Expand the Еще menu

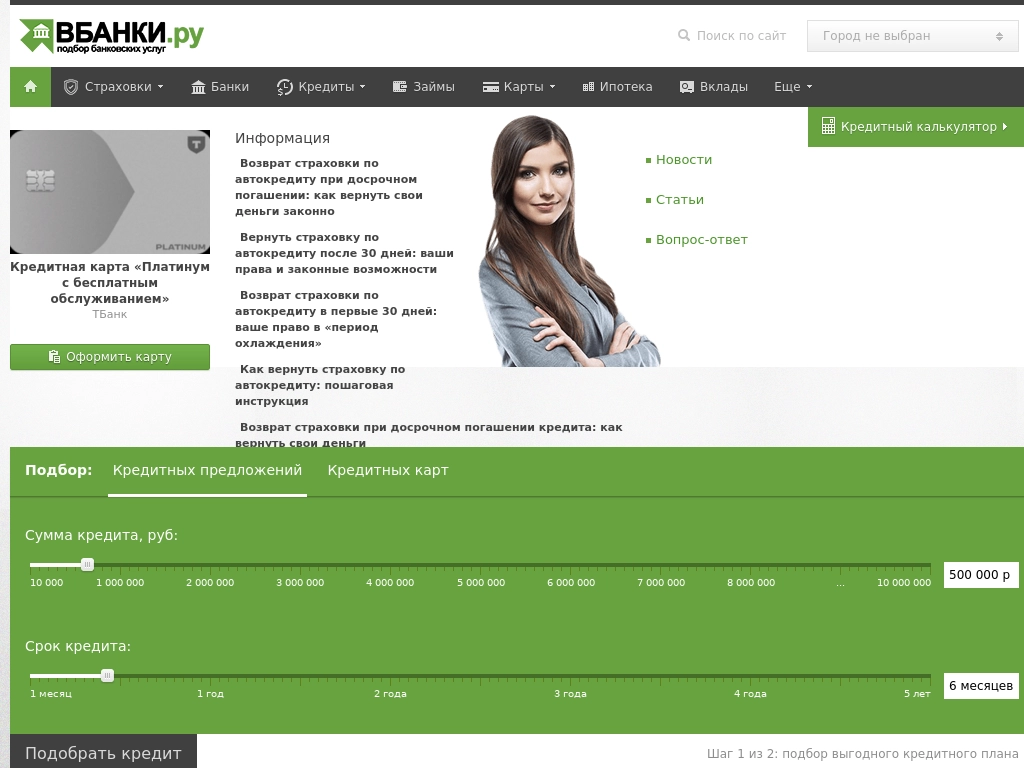point(793,87)
